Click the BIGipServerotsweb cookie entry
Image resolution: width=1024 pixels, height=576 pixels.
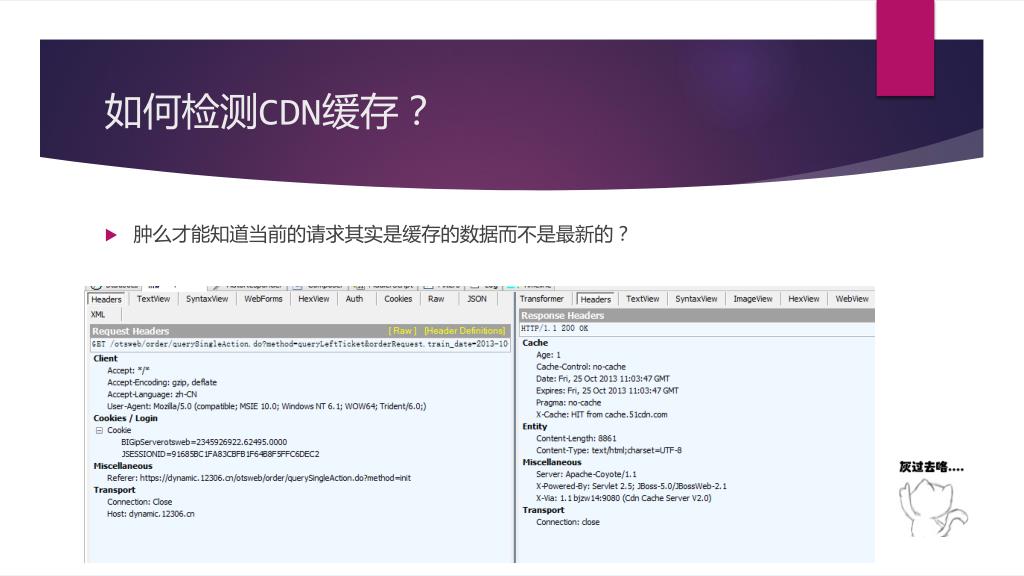204,442
